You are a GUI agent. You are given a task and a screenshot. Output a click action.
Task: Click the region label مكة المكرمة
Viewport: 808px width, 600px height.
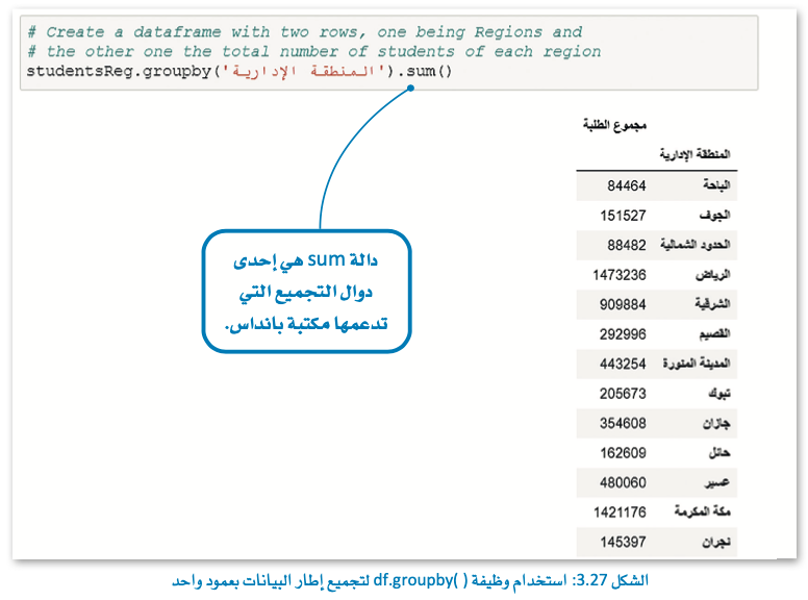pyautogui.click(x=702, y=511)
